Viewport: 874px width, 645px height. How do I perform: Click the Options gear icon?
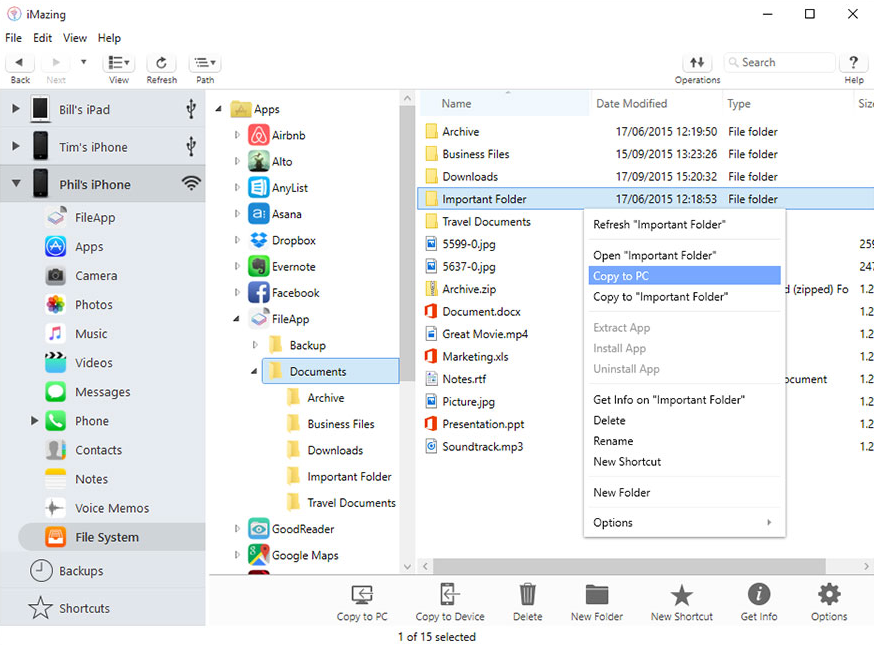[x=829, y=594]
